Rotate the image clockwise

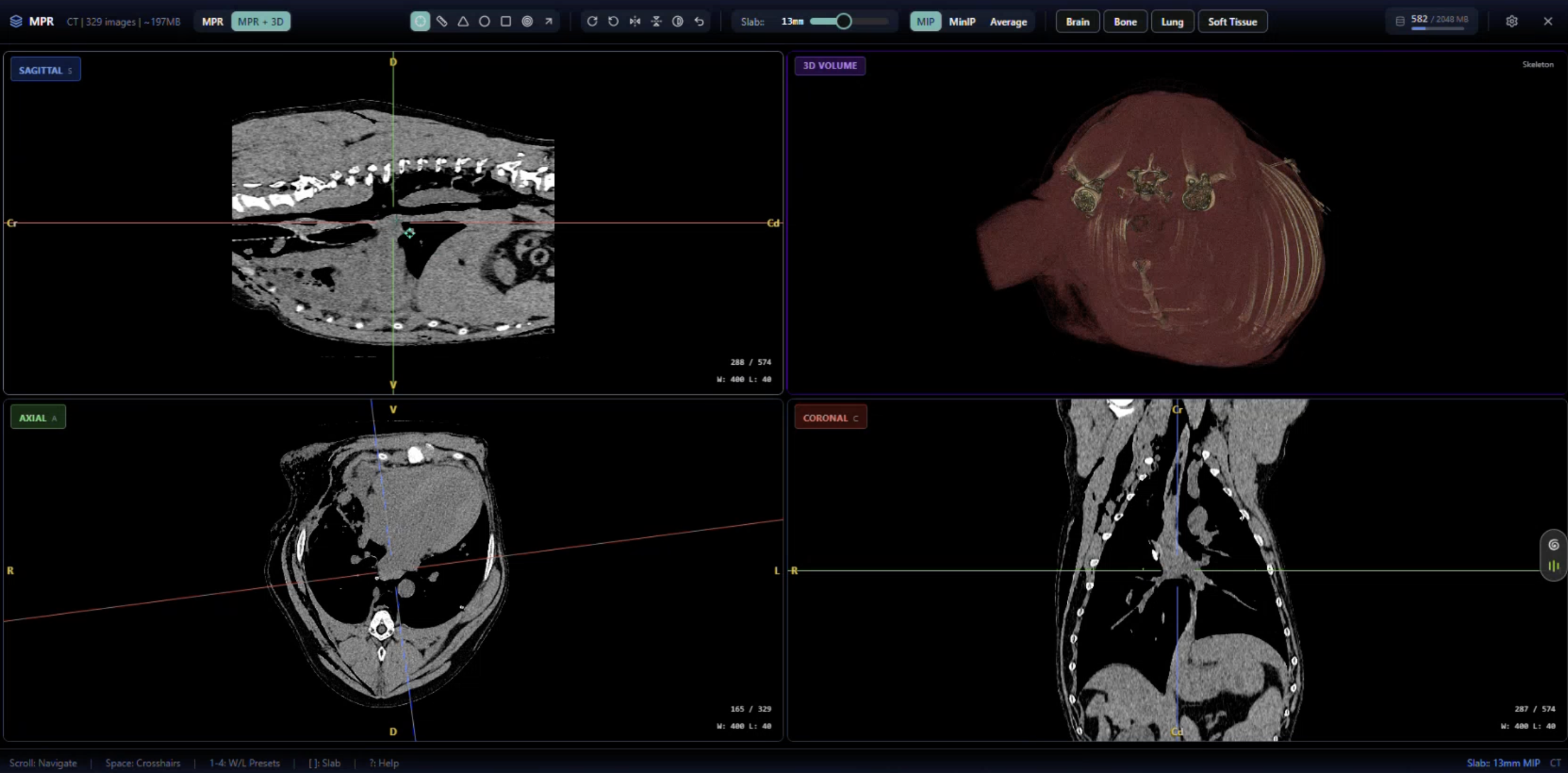592,21
